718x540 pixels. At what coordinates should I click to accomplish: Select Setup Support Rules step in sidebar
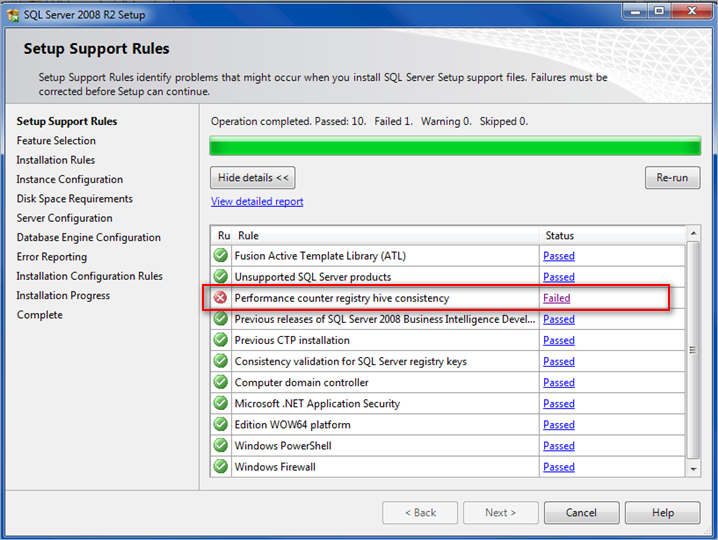pyautogui.click(x=67, y=121)
